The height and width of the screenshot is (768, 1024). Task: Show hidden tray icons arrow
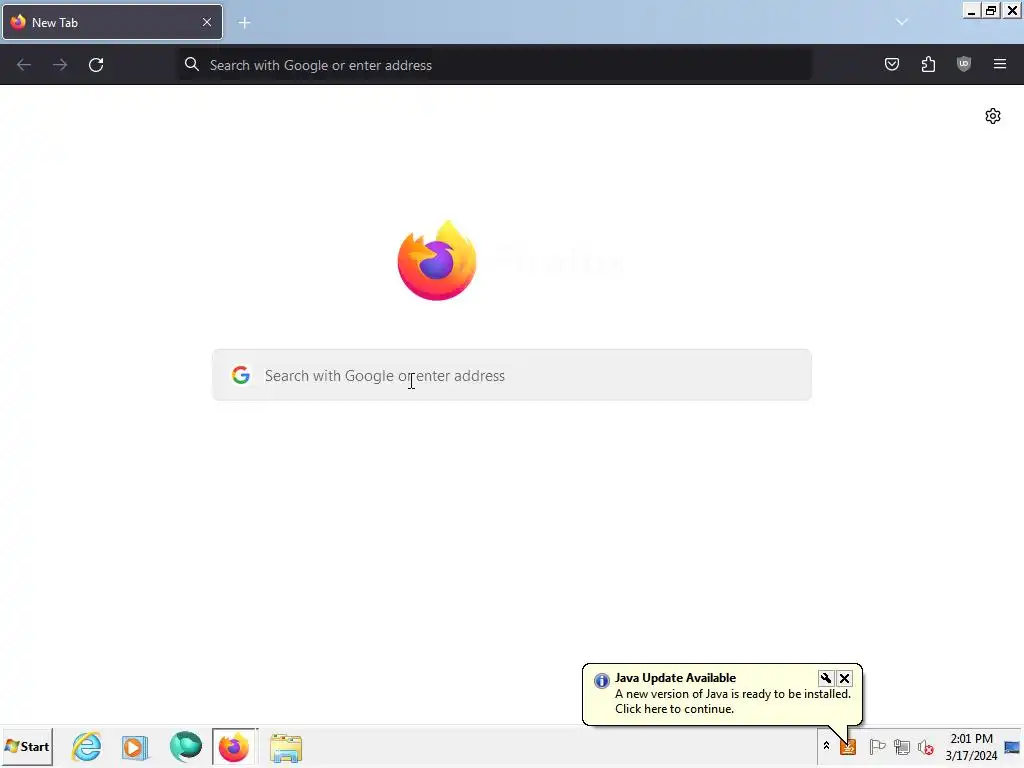pyautogui.click(x=826, y=746)
